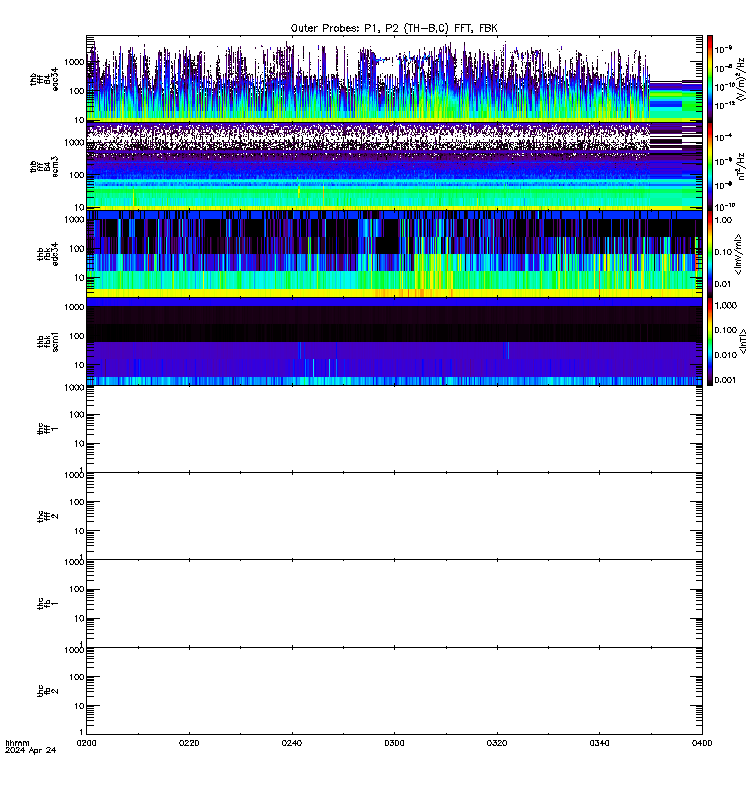
Task: Click the '0.01' color bar tick value
Action: click(723, 284)
